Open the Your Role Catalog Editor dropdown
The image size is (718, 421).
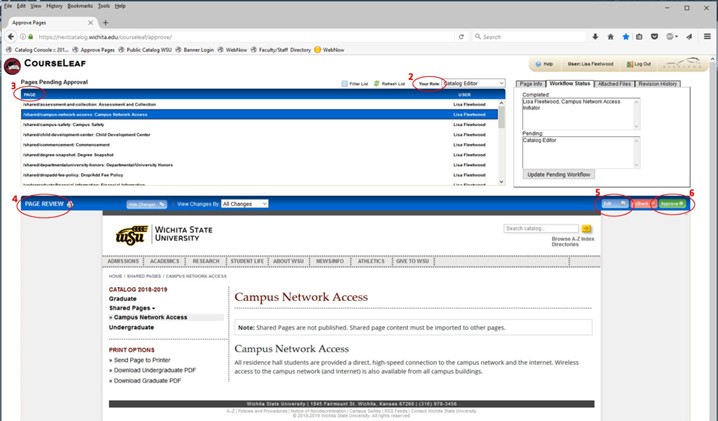[473, 83]
